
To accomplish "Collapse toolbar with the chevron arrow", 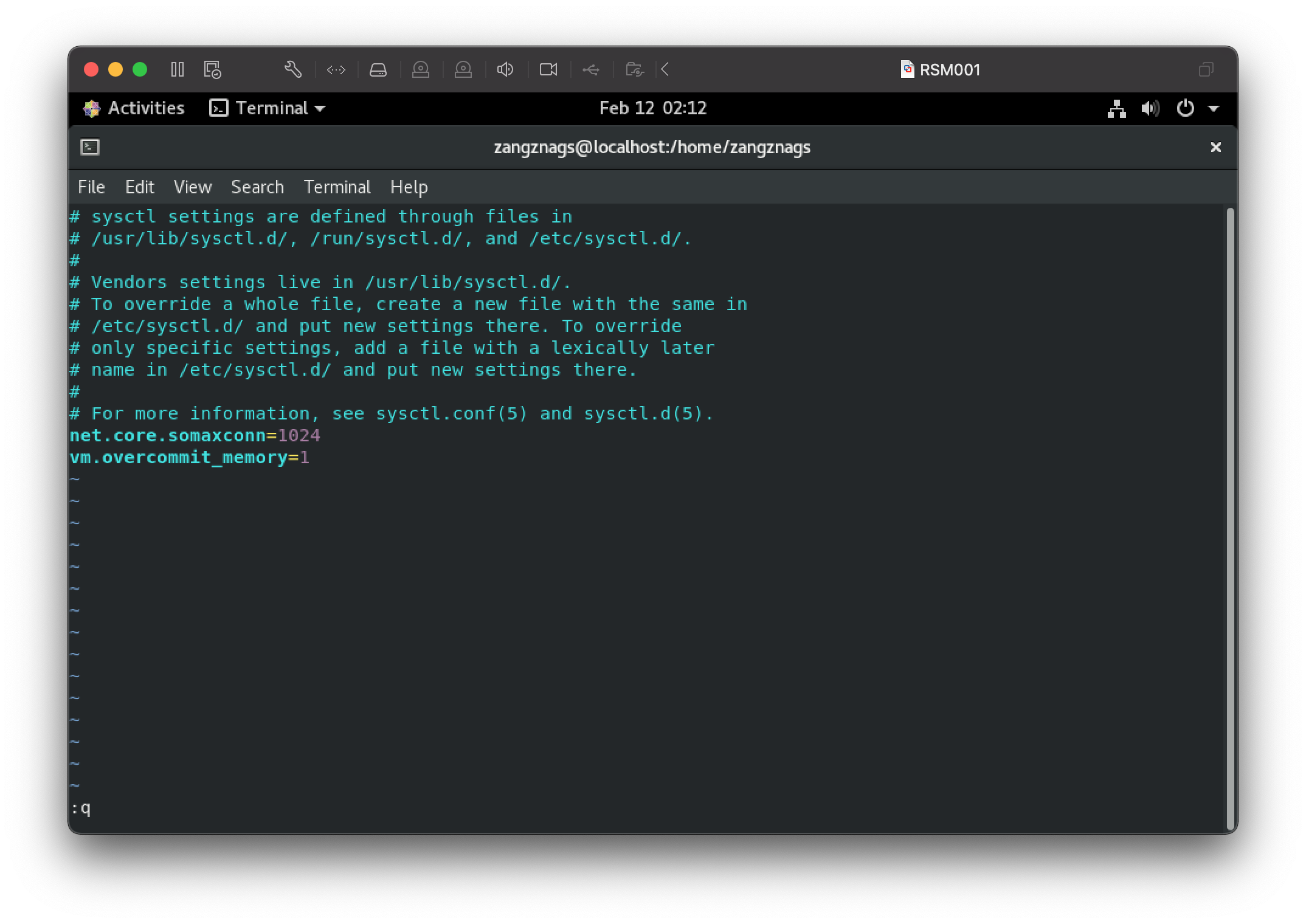I will click(665, 69).
